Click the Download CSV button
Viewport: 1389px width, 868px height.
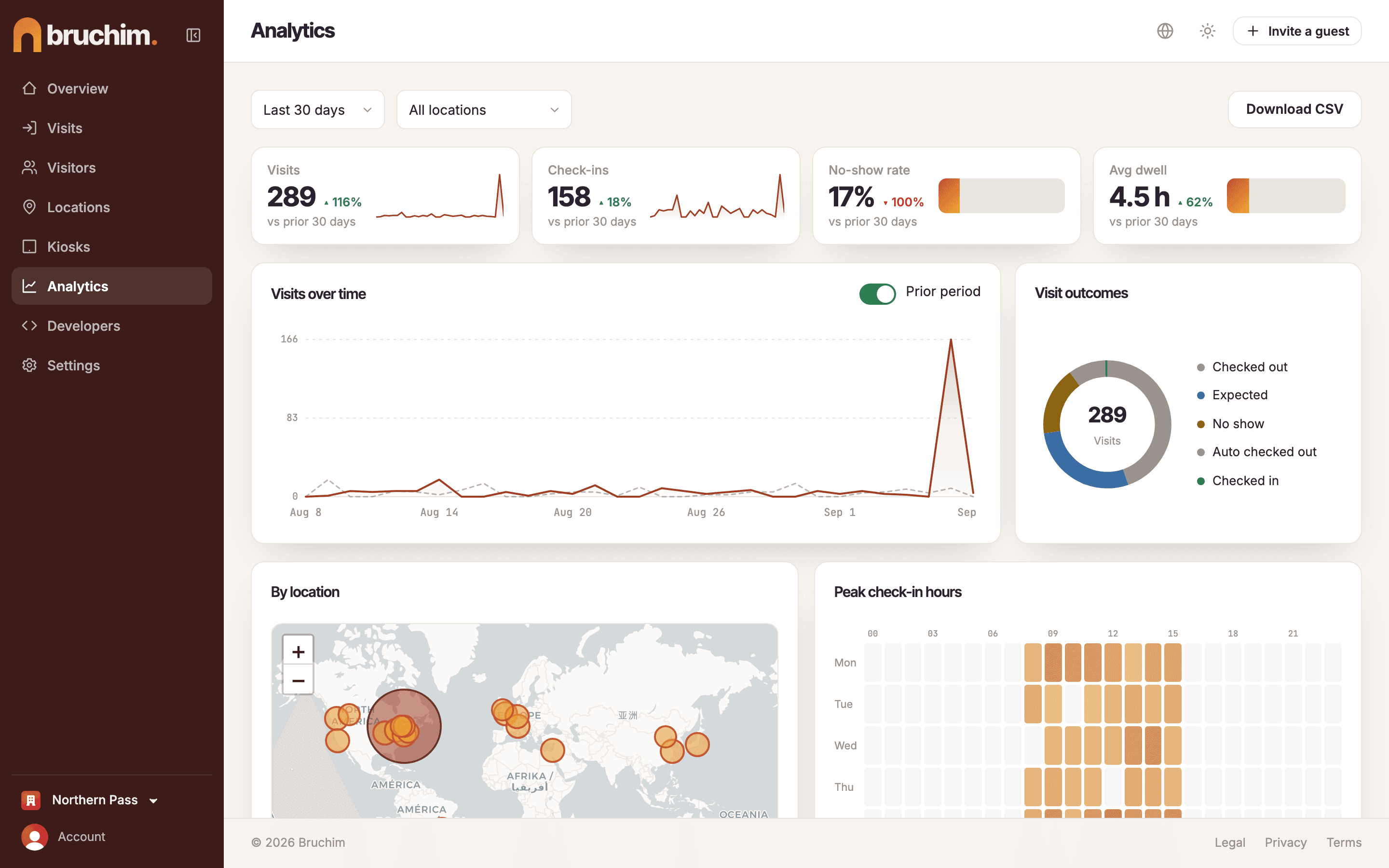tap(1294, 109)
